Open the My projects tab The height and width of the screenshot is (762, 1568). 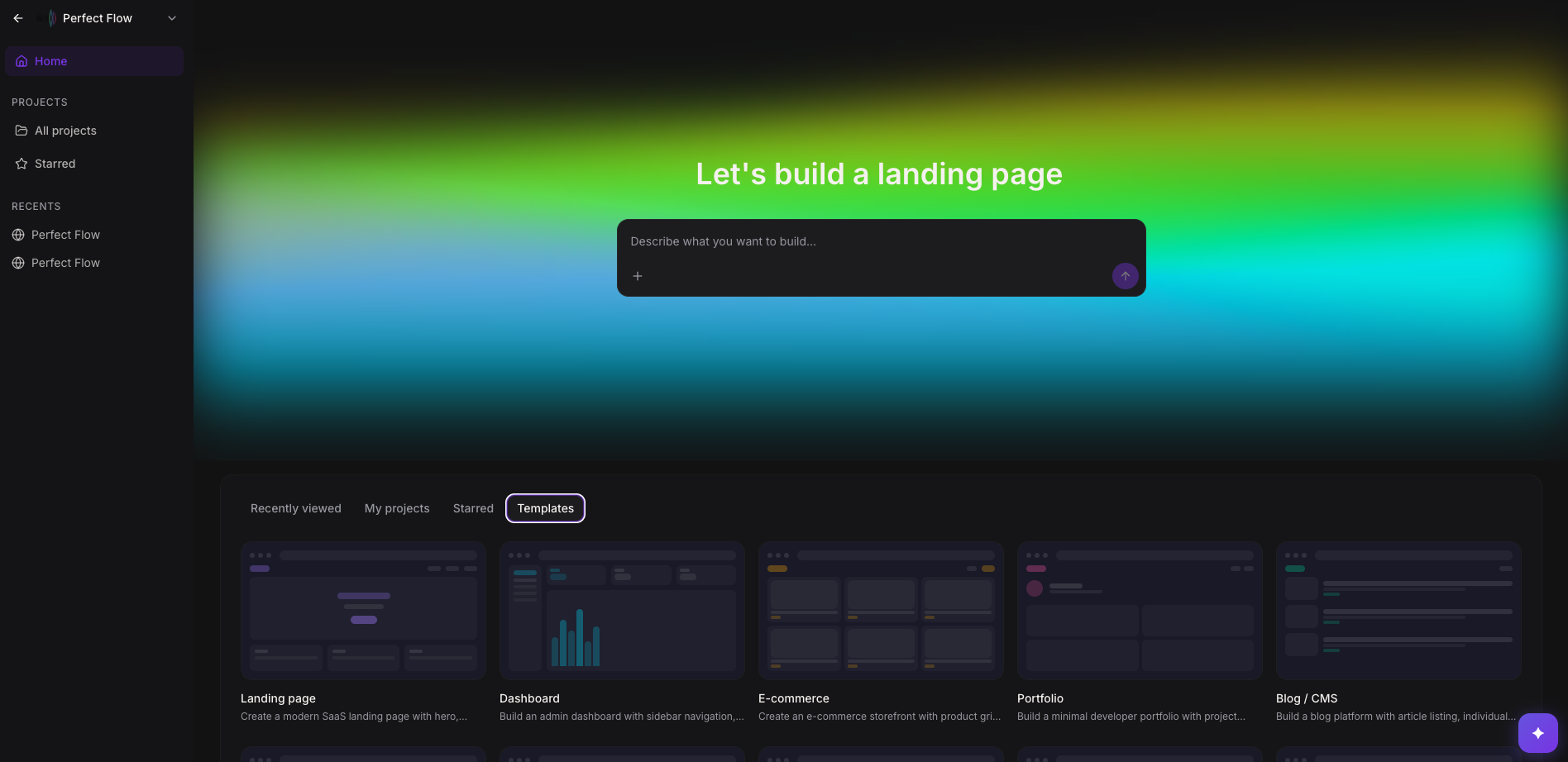(x=397, y=508)
